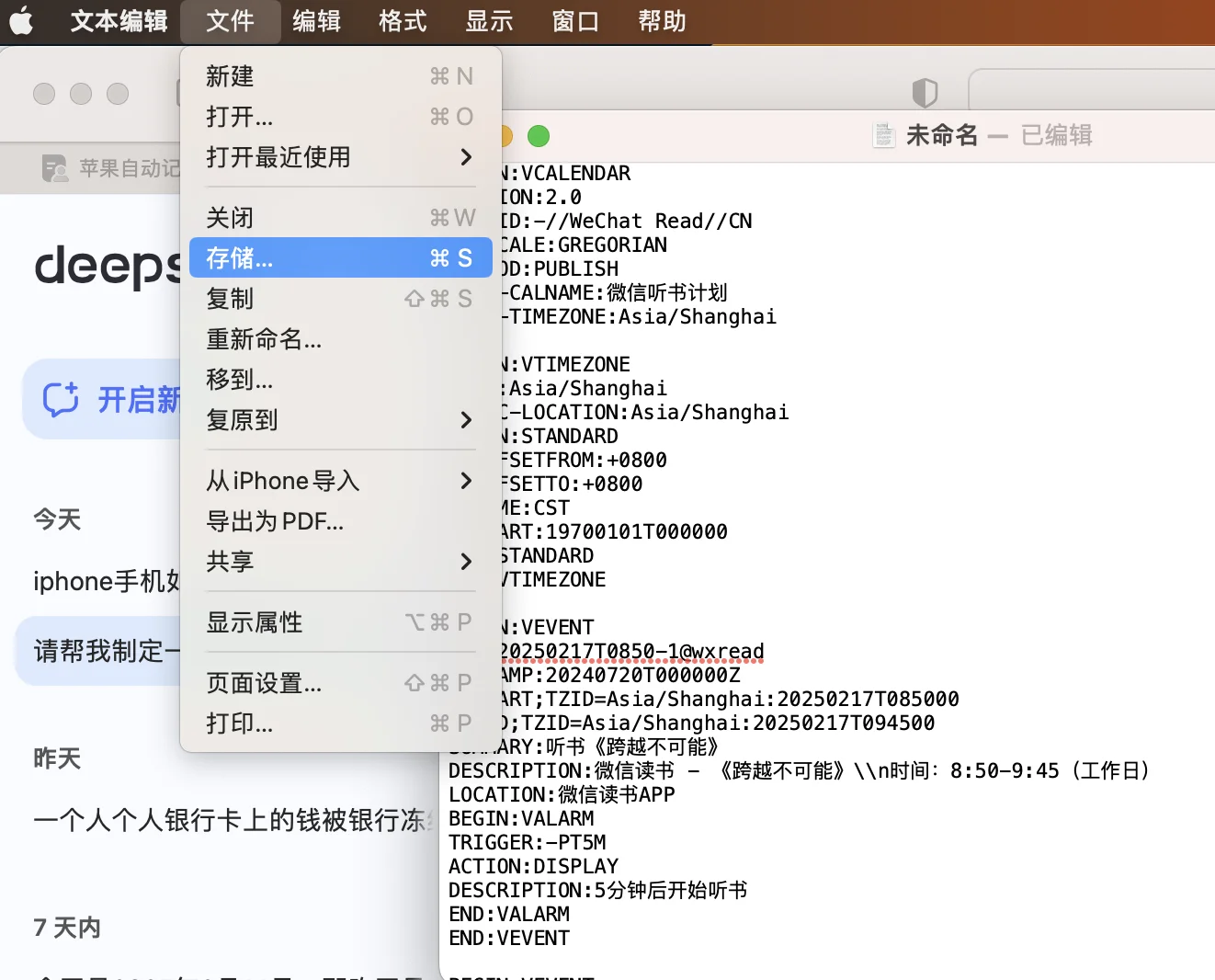Expand the 复原到 submenu
Viewport: 1215px width, 980px height.
pyautogui.click(x=341, y=420)
